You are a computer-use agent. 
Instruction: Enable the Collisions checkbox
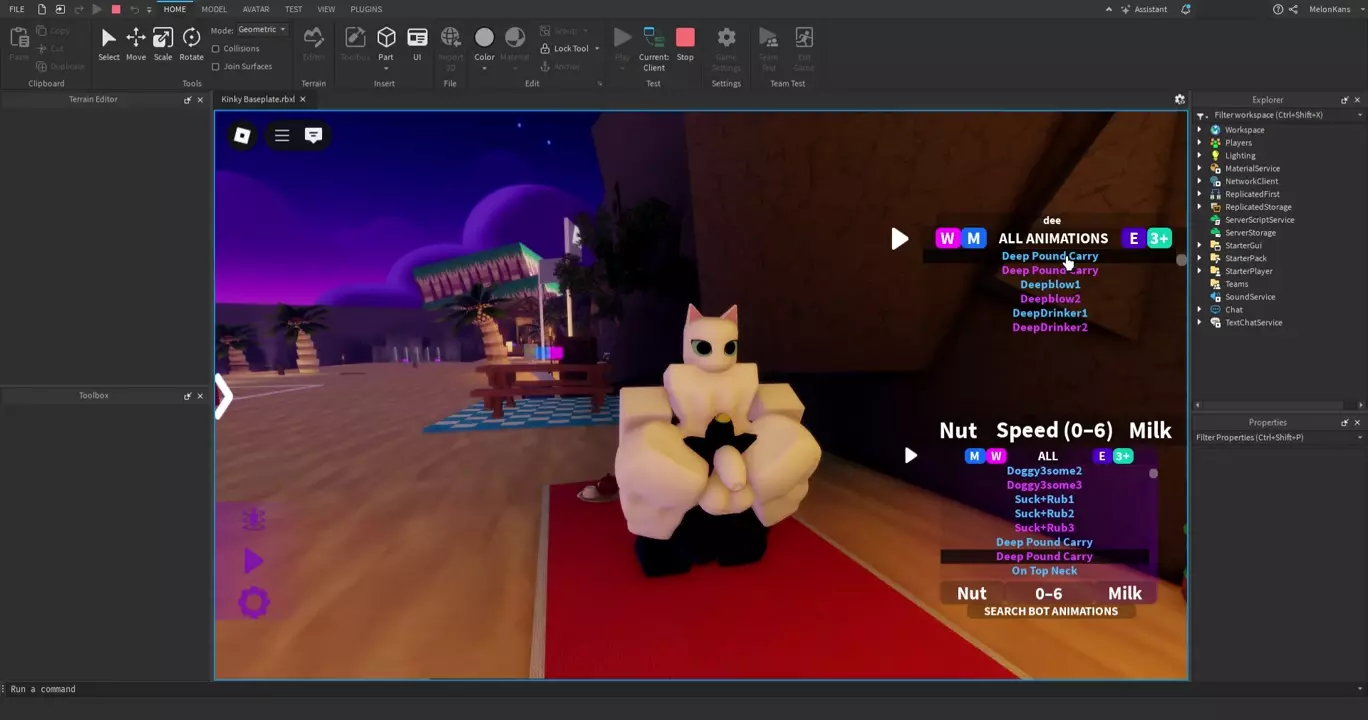point(216,48)
